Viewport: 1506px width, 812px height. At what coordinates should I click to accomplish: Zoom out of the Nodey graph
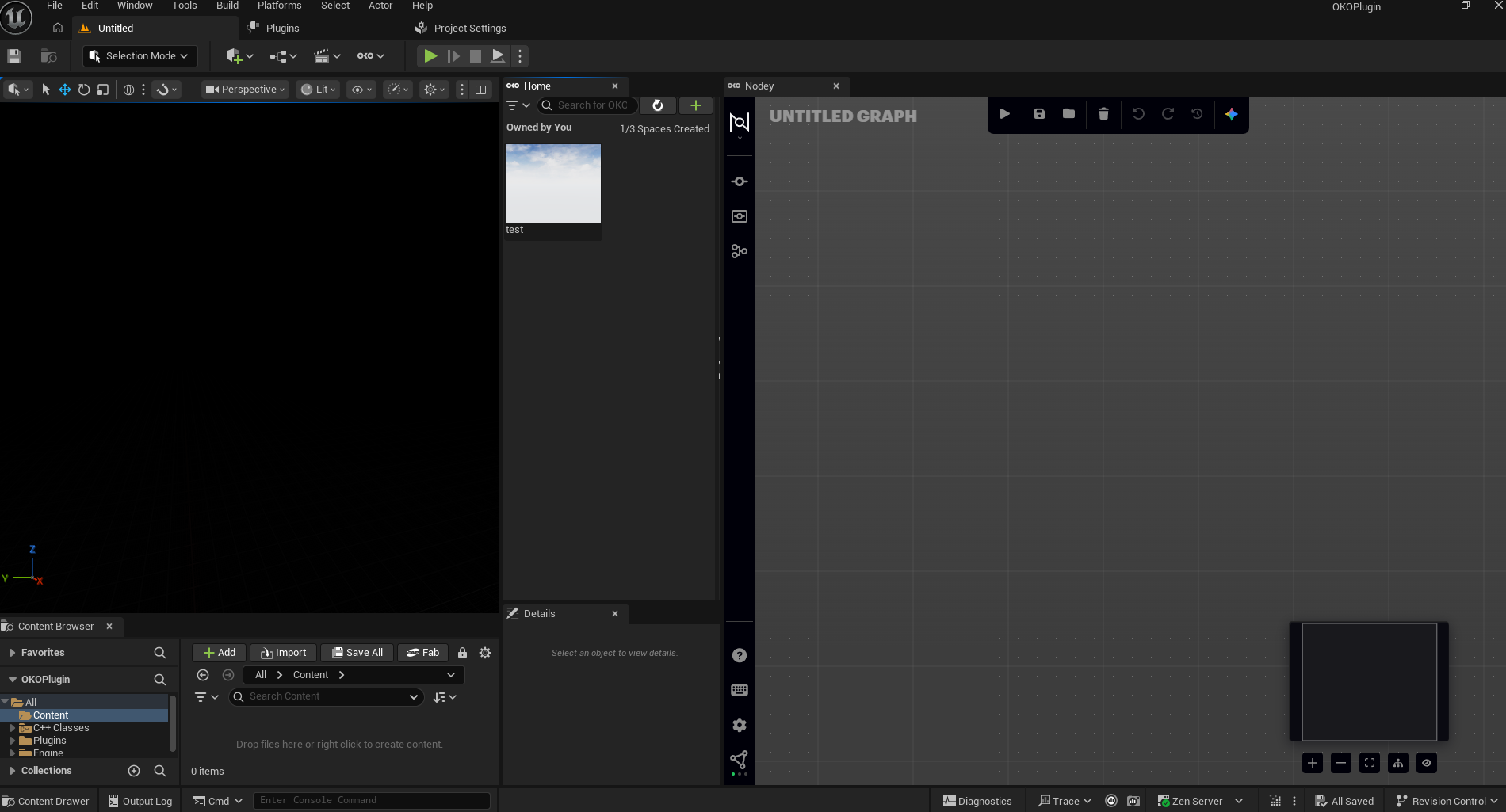tap(1341, 763)
